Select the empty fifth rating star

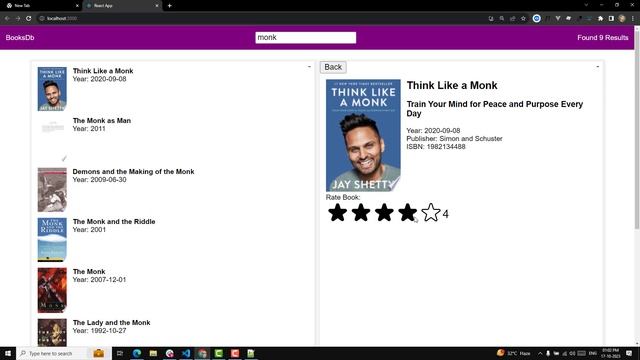(431, 213)
